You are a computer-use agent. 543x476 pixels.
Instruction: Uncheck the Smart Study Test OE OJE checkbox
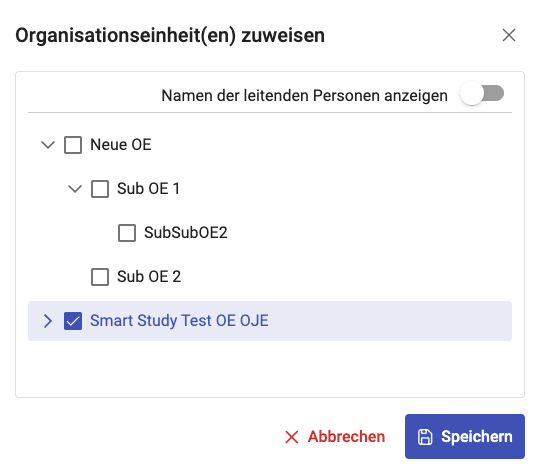[x=73, y=321]
